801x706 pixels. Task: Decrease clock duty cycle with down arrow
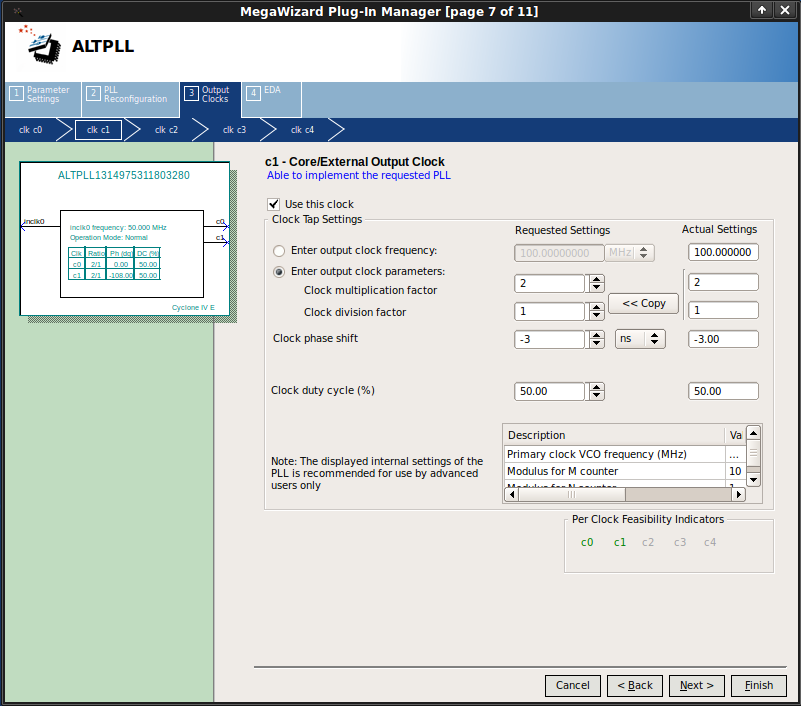(x=596, y=396)
